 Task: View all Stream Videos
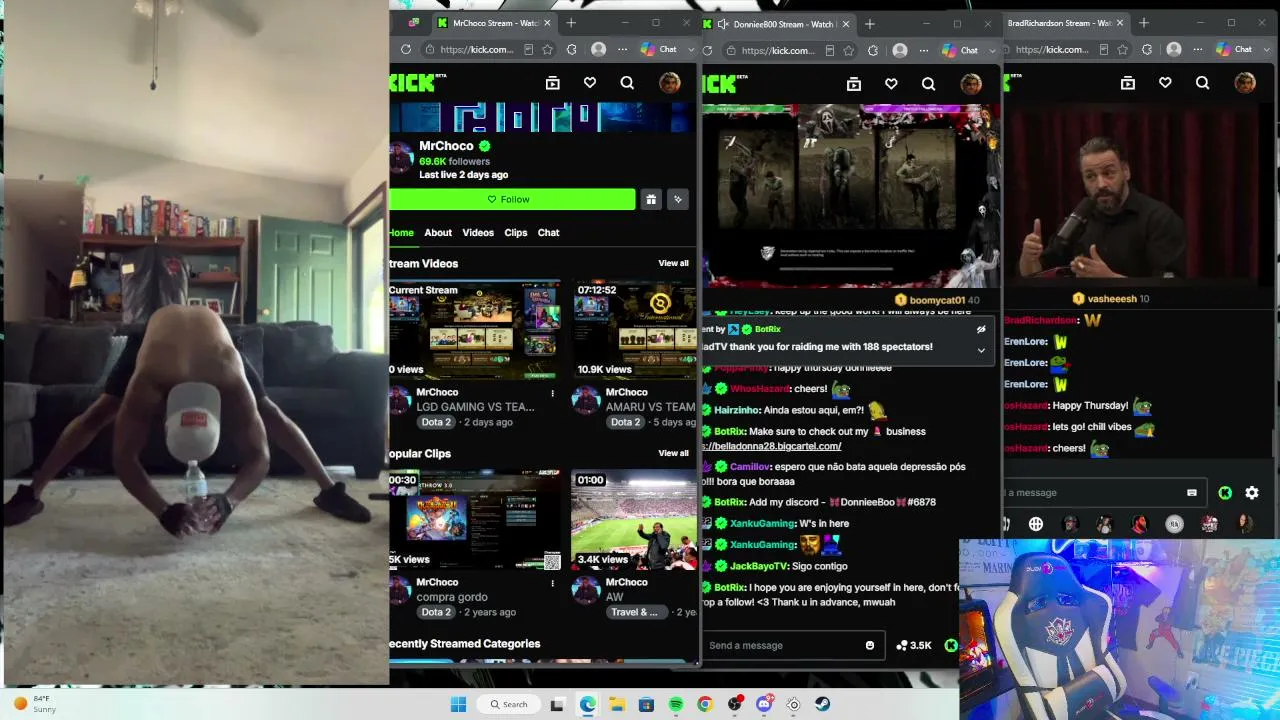673,264
